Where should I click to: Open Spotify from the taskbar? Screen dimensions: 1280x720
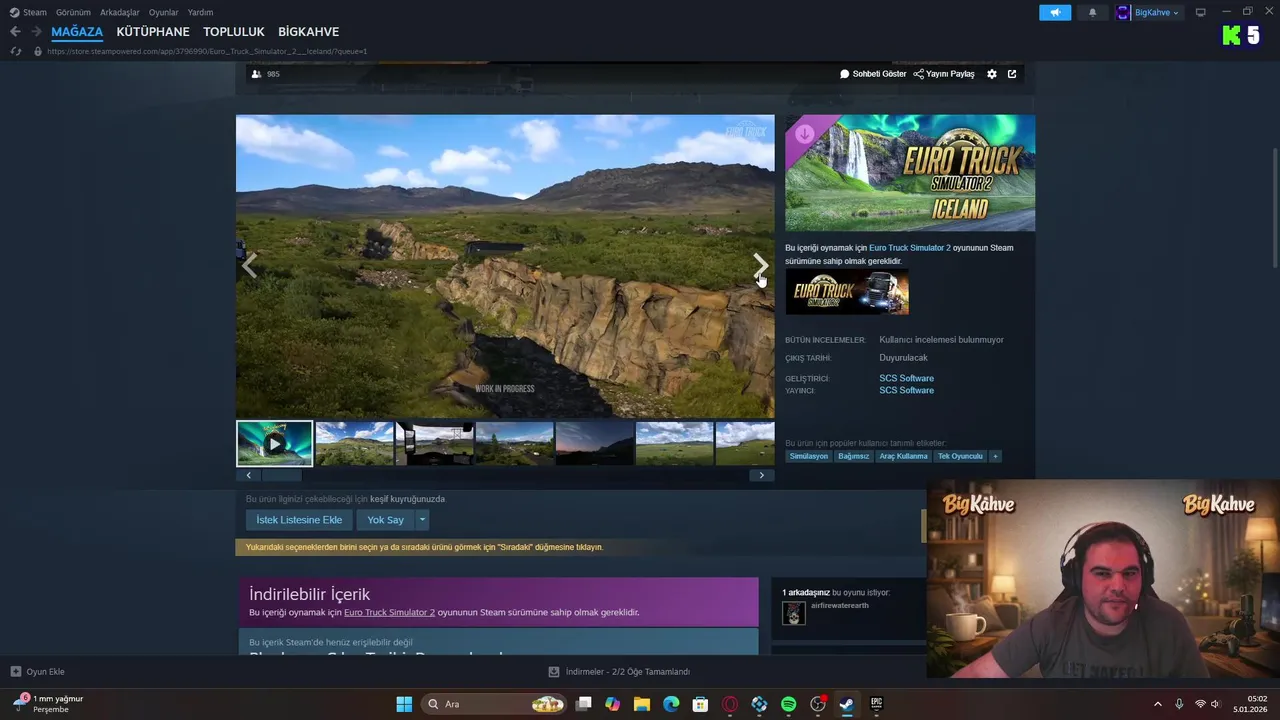click(788, 704)
